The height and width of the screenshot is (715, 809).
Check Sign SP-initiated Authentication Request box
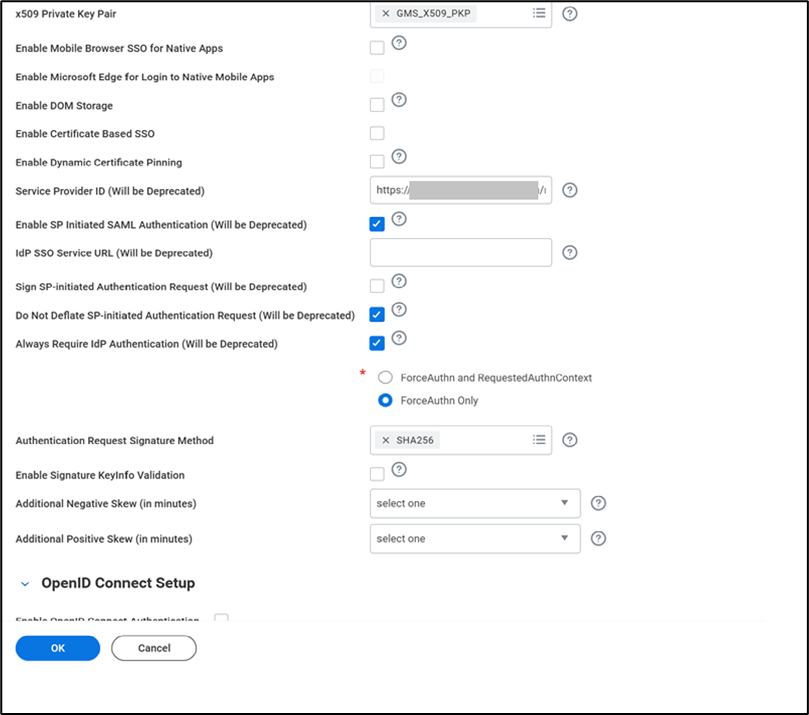pos(377,287)
